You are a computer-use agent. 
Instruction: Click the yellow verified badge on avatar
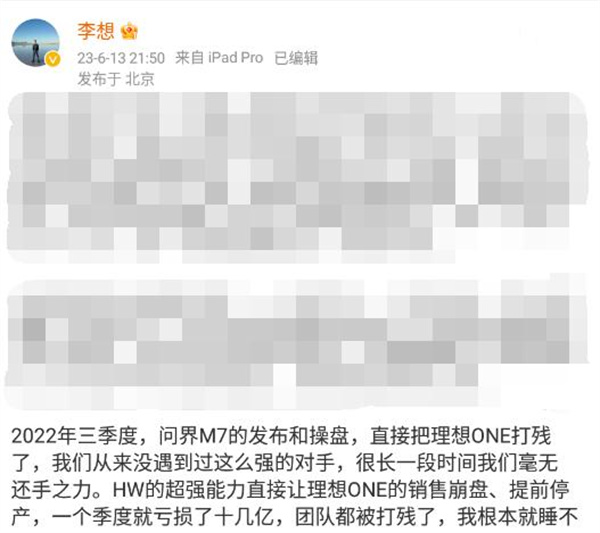53,60
